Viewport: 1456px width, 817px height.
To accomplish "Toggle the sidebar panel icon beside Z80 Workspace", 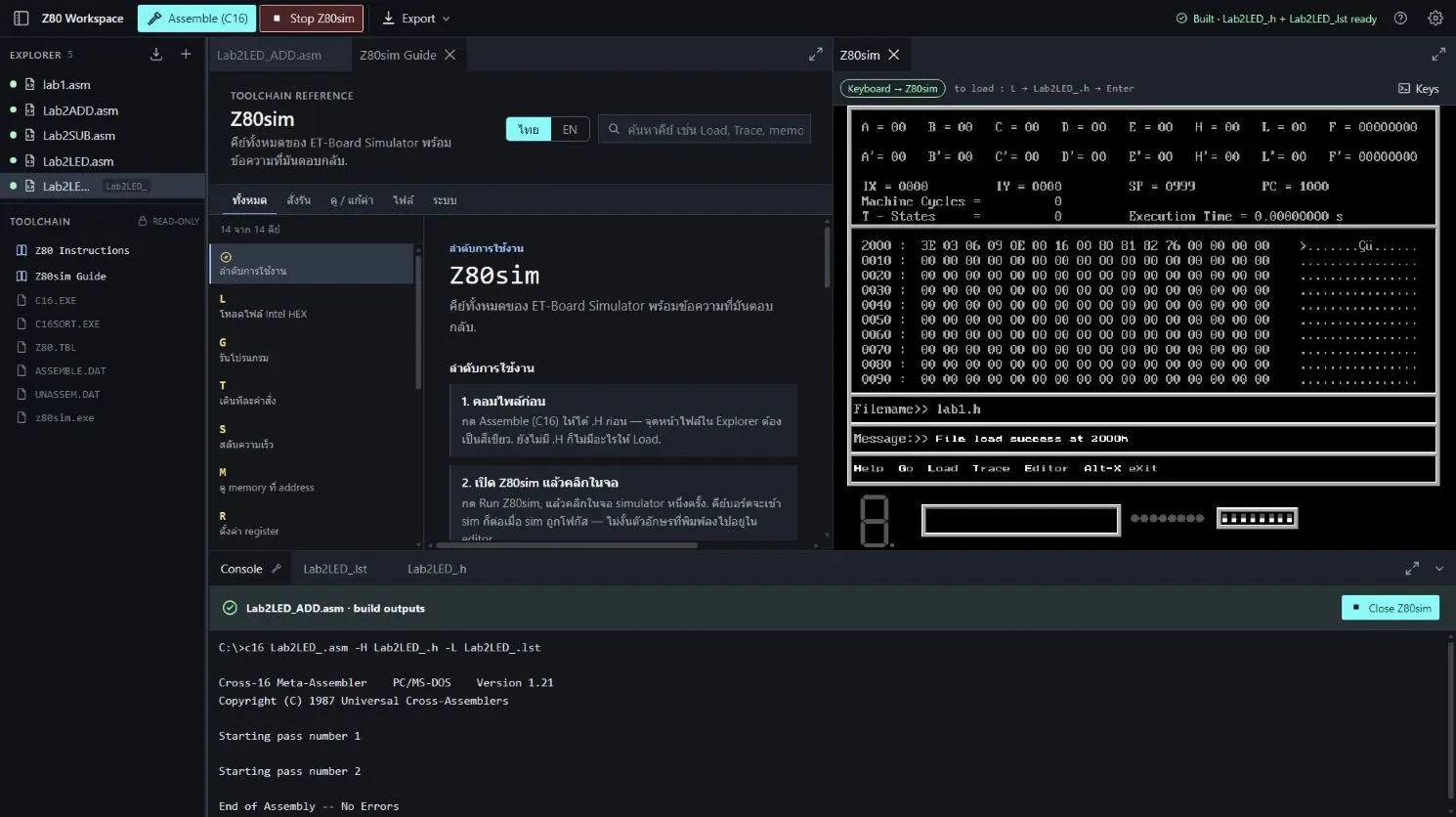I will (x=21, y=19).
